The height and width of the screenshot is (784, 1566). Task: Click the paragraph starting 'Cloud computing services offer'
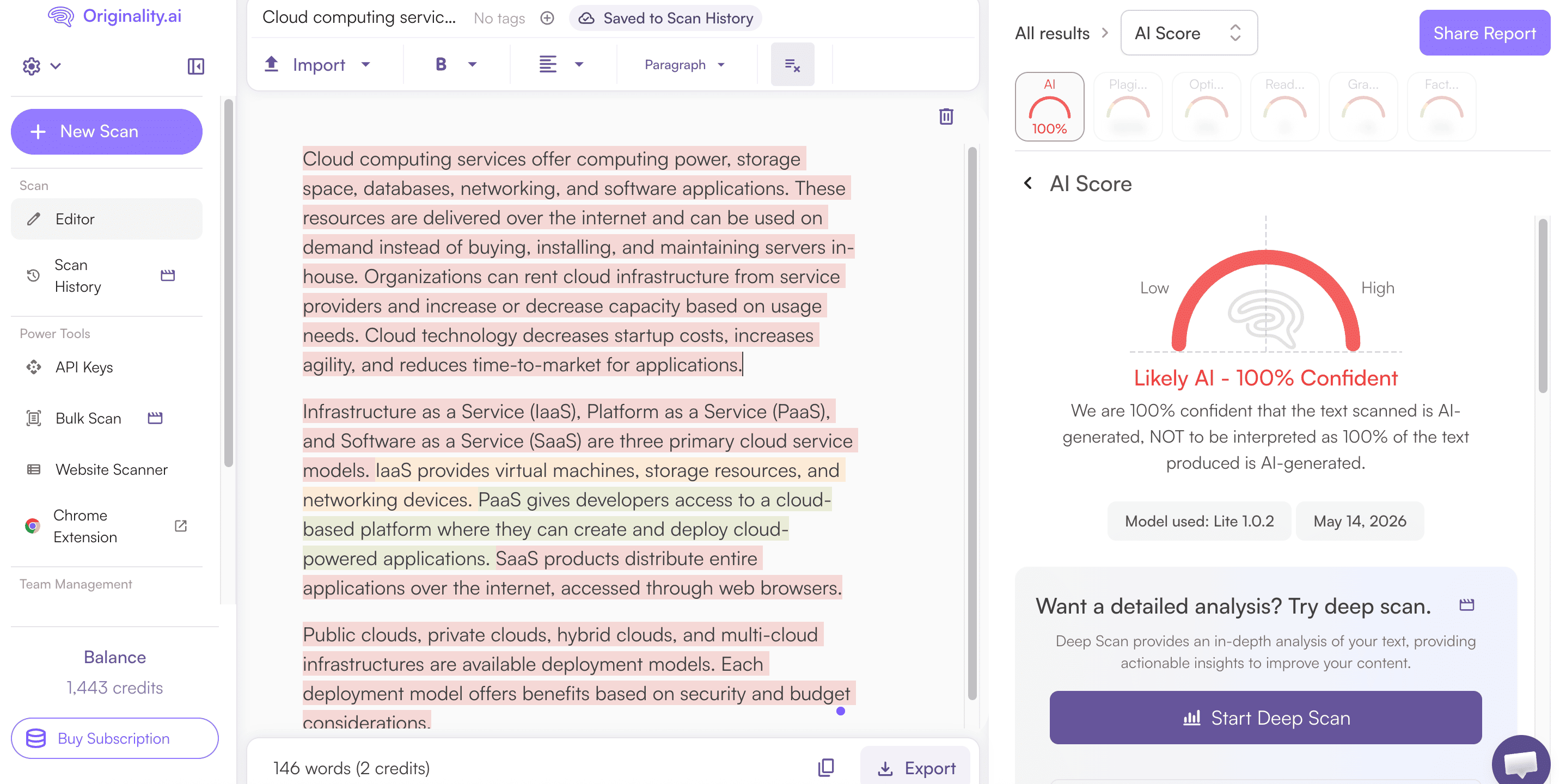coord(578,261)
